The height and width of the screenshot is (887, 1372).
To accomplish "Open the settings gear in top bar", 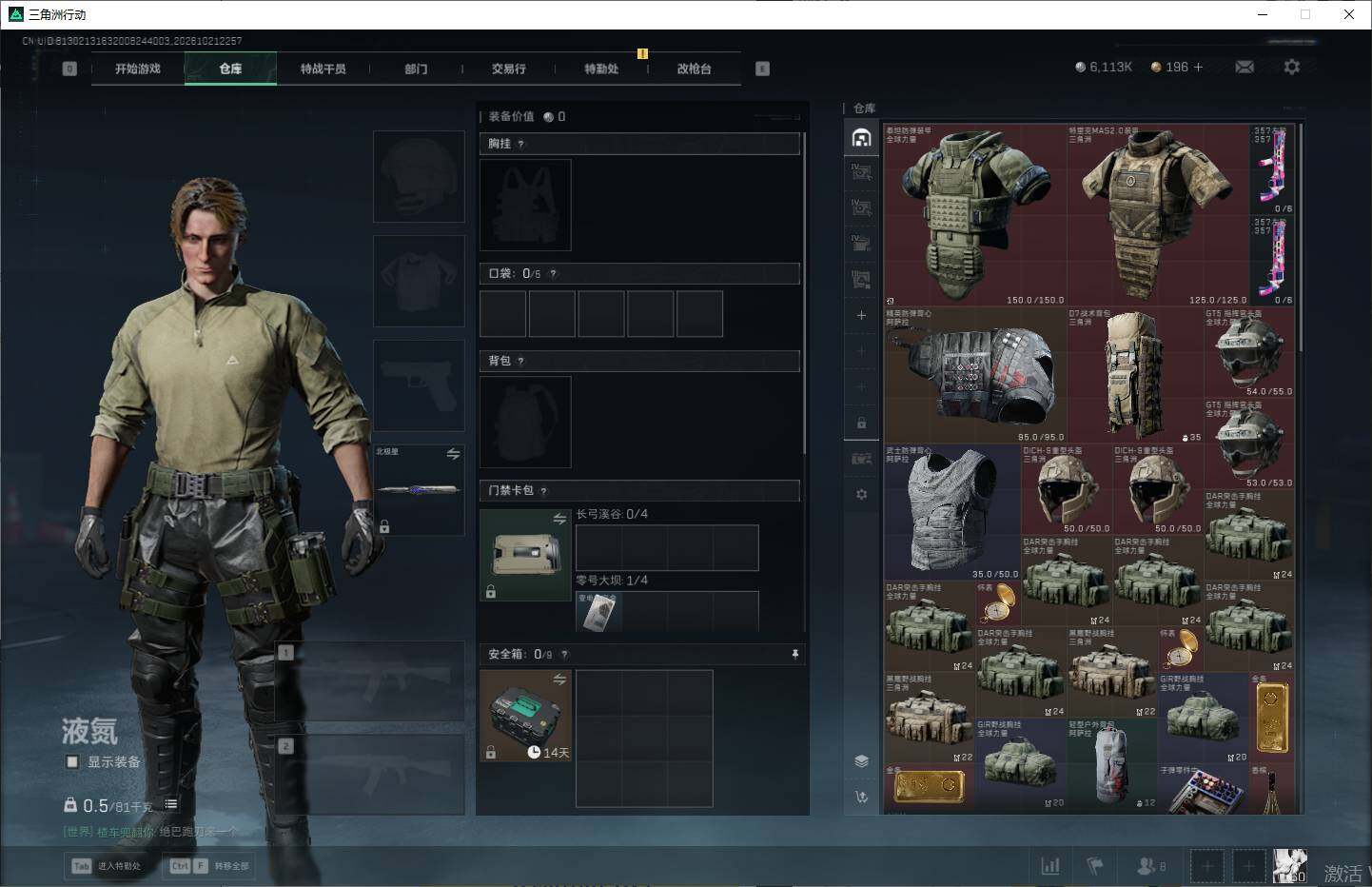I will pyautogui.click(x=1291, y=67).
